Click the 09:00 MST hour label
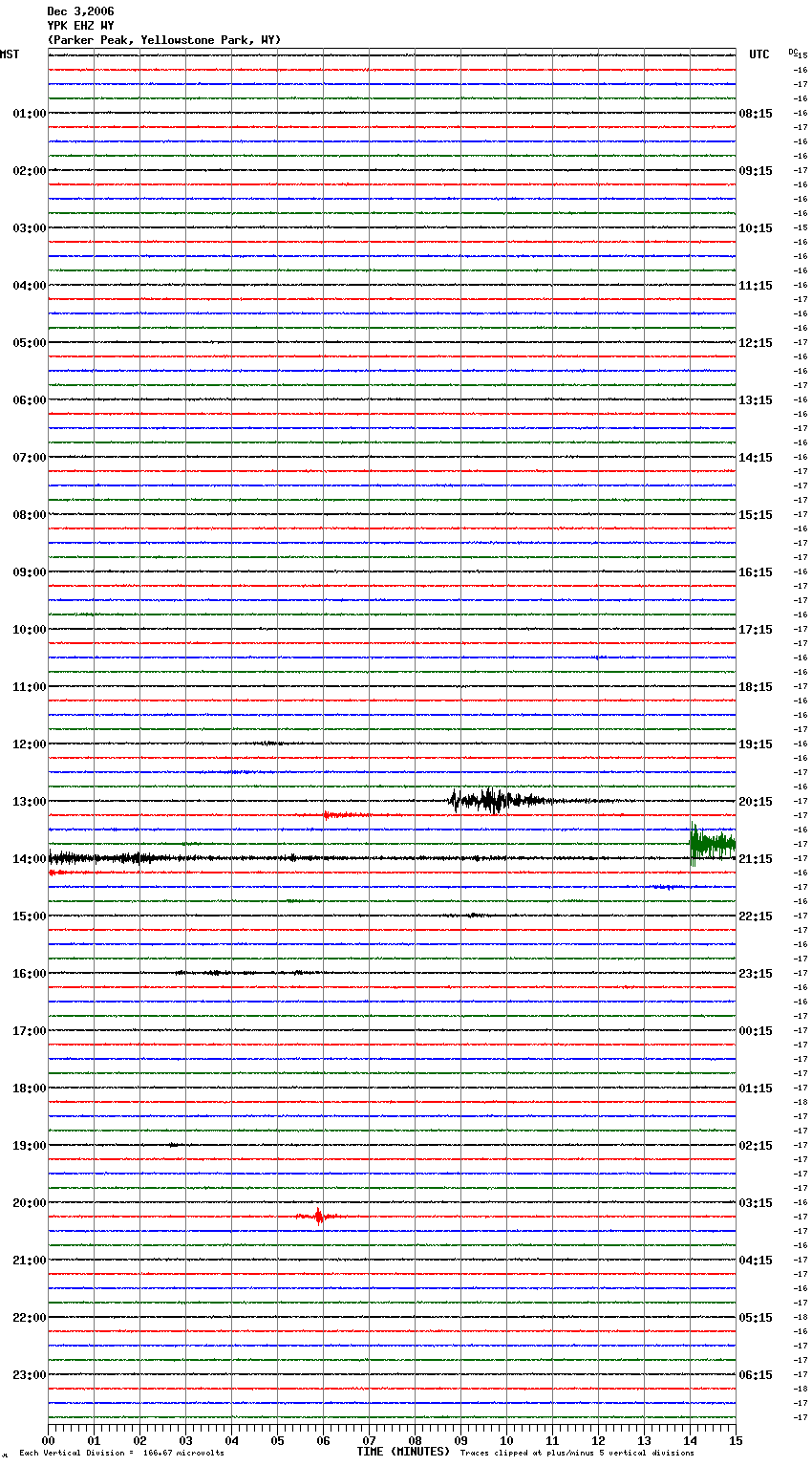The width and height of the screenshot is (812, 1466). tap(29, 572)
